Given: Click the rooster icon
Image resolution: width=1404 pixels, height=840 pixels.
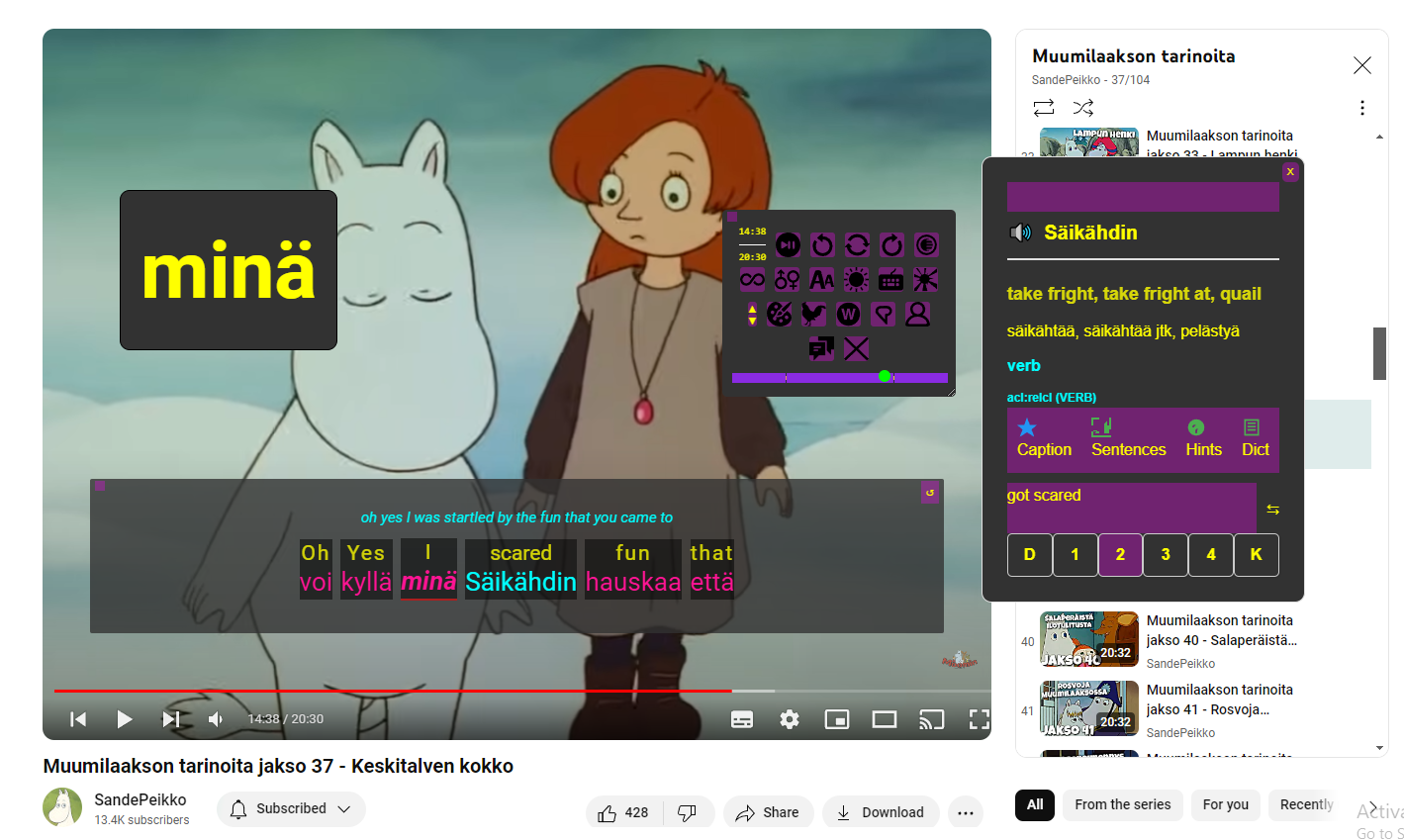Looking at the screenshot, I should pyautogui.click(x=814, y=315).
